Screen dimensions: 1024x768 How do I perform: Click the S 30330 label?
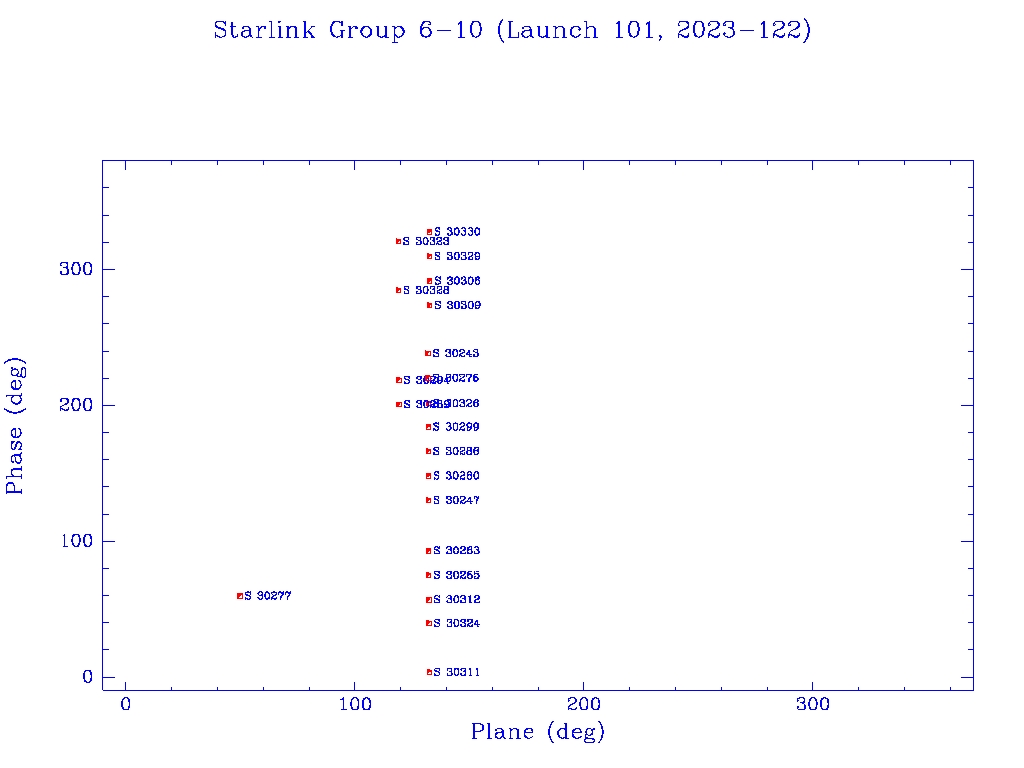click(457, 232)
